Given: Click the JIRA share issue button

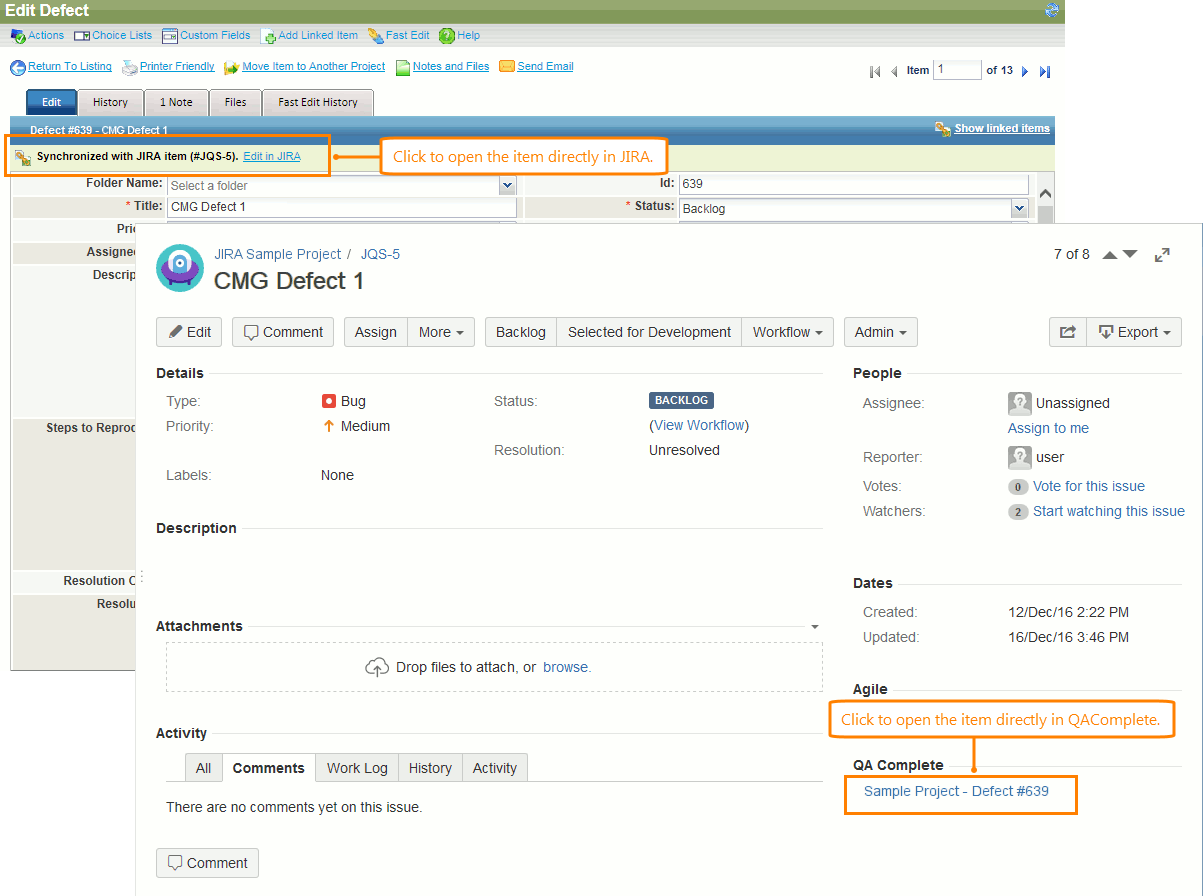Looking at the screenshot, I should pos(1068,332).
